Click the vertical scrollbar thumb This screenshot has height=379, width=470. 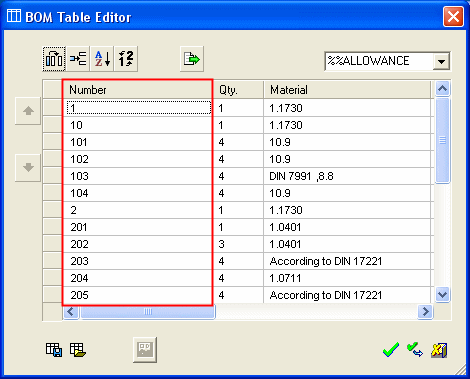point(443,140)
